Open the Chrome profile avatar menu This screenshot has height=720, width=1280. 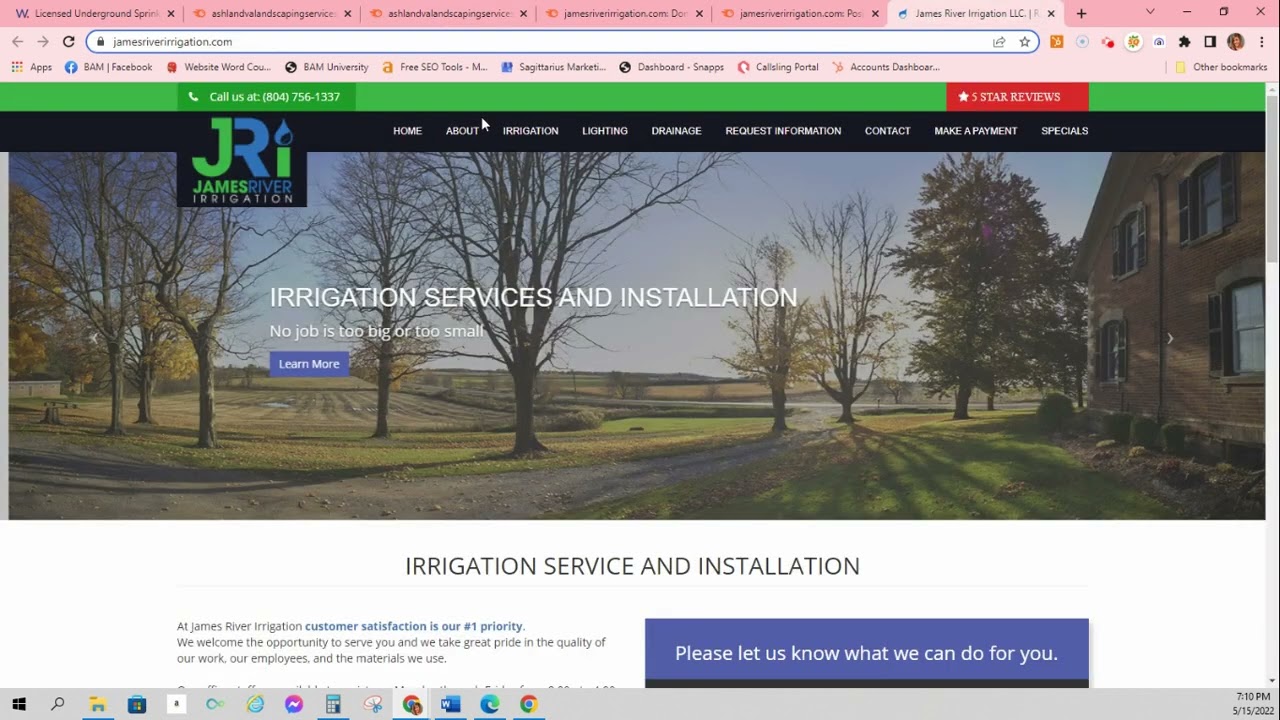coord(1236,41)
